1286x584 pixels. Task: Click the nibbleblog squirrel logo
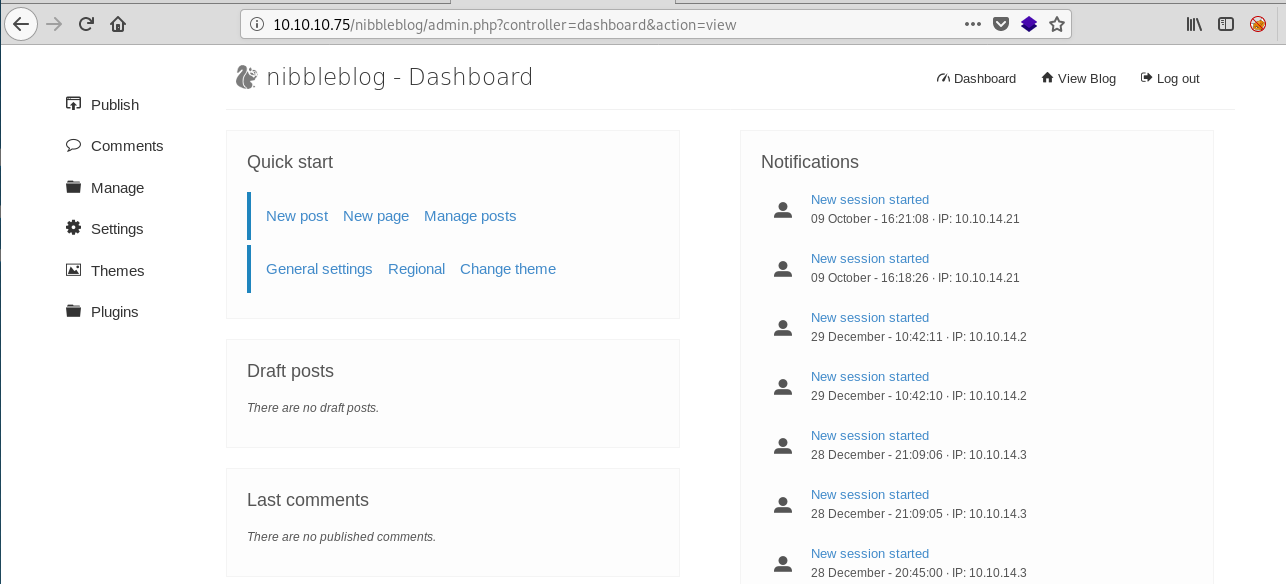tap(246, 77)
